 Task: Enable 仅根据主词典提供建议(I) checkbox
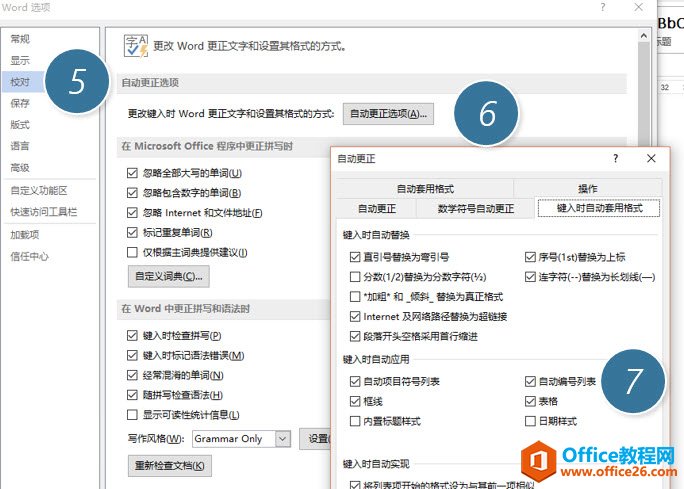(x=132, y=253)
